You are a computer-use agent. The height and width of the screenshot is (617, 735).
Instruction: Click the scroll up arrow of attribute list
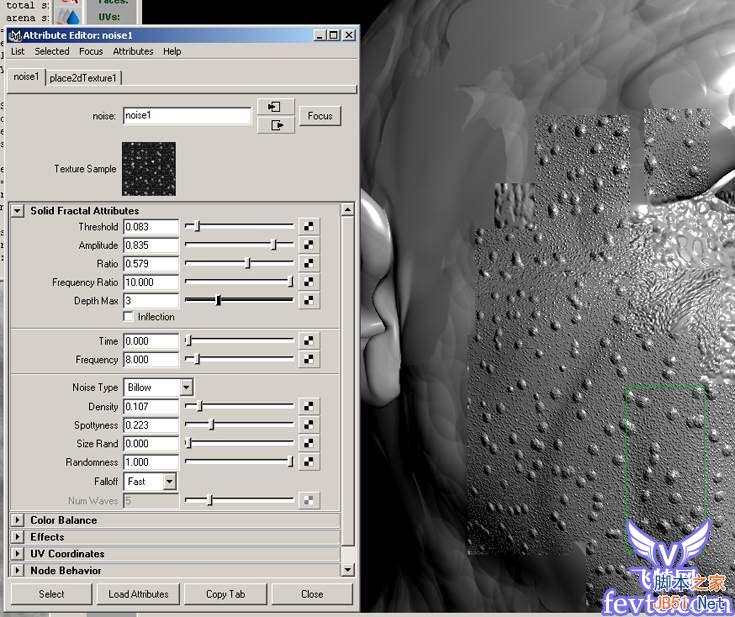pyautogui.click(x=347, y=210)
